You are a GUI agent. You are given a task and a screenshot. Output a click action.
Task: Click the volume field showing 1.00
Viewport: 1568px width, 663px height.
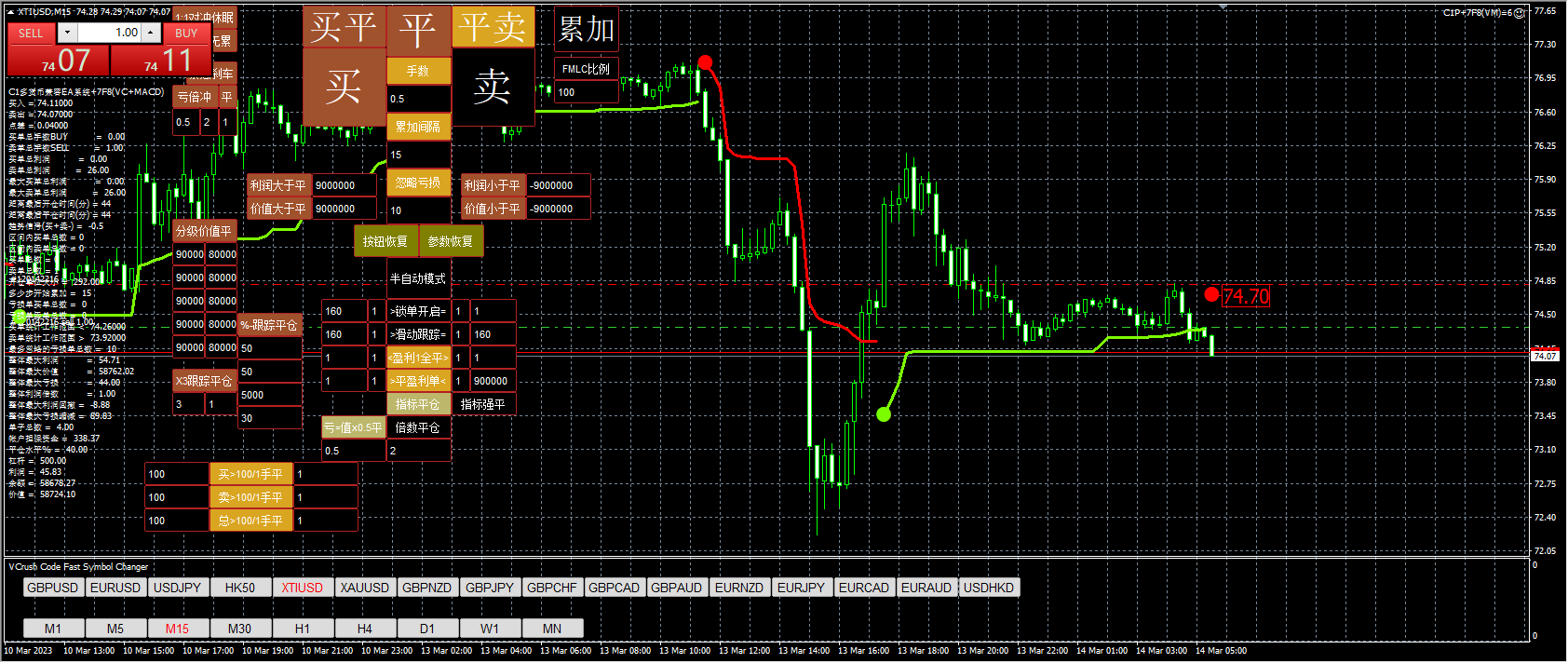[x=109, y=33]
